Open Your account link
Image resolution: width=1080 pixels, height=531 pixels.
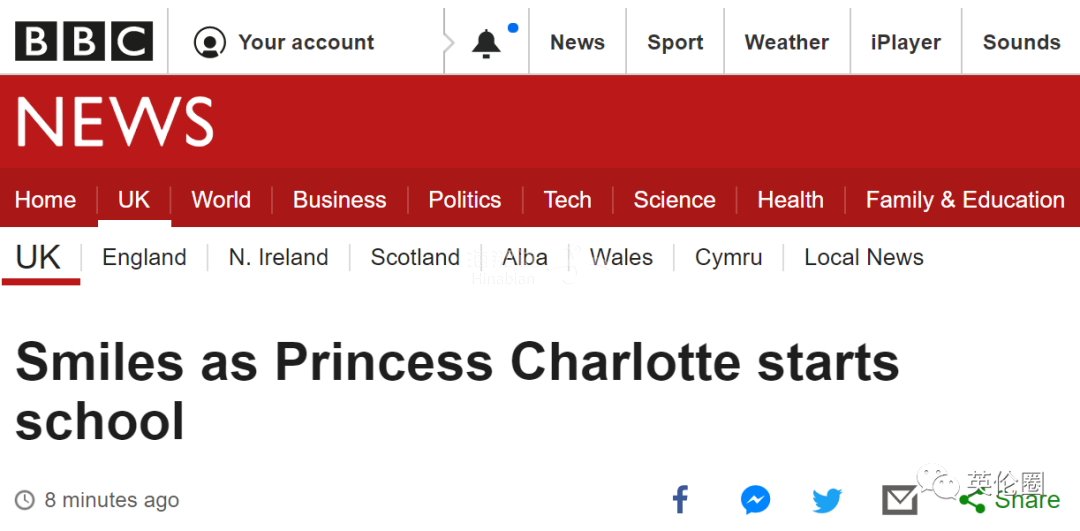tap(305, 43)
